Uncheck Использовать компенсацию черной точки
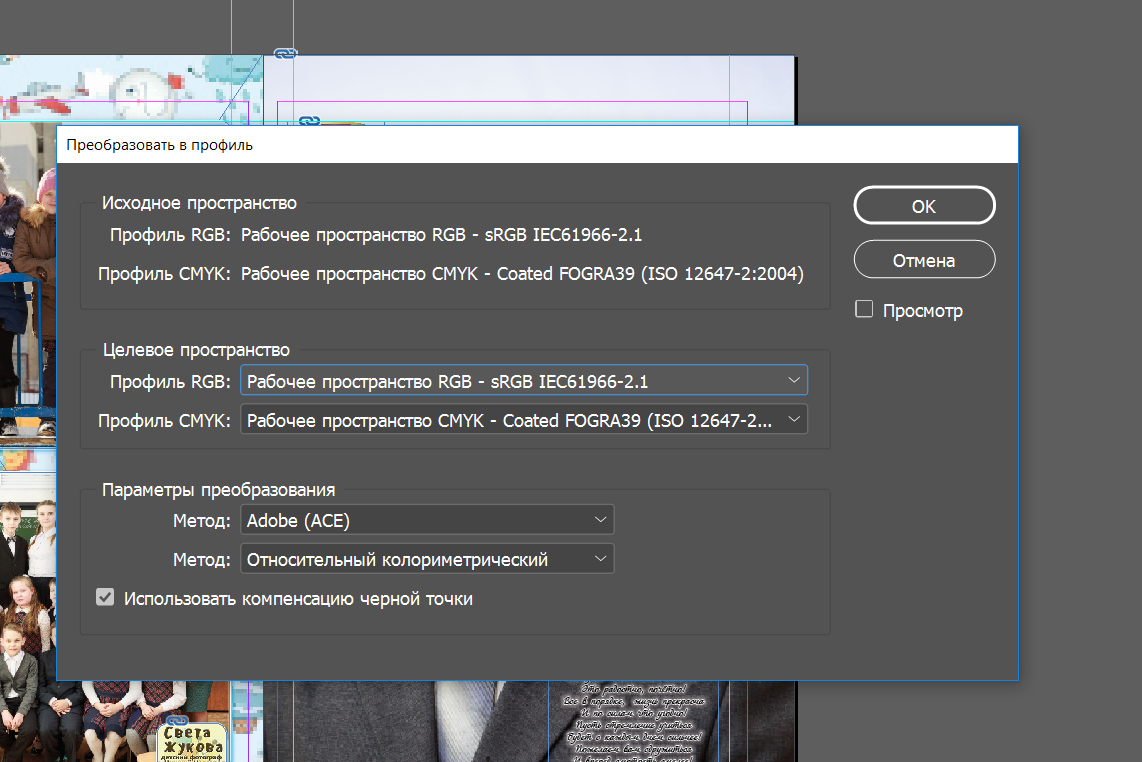This screenshot has height=762, width=1142. point(105,598)
